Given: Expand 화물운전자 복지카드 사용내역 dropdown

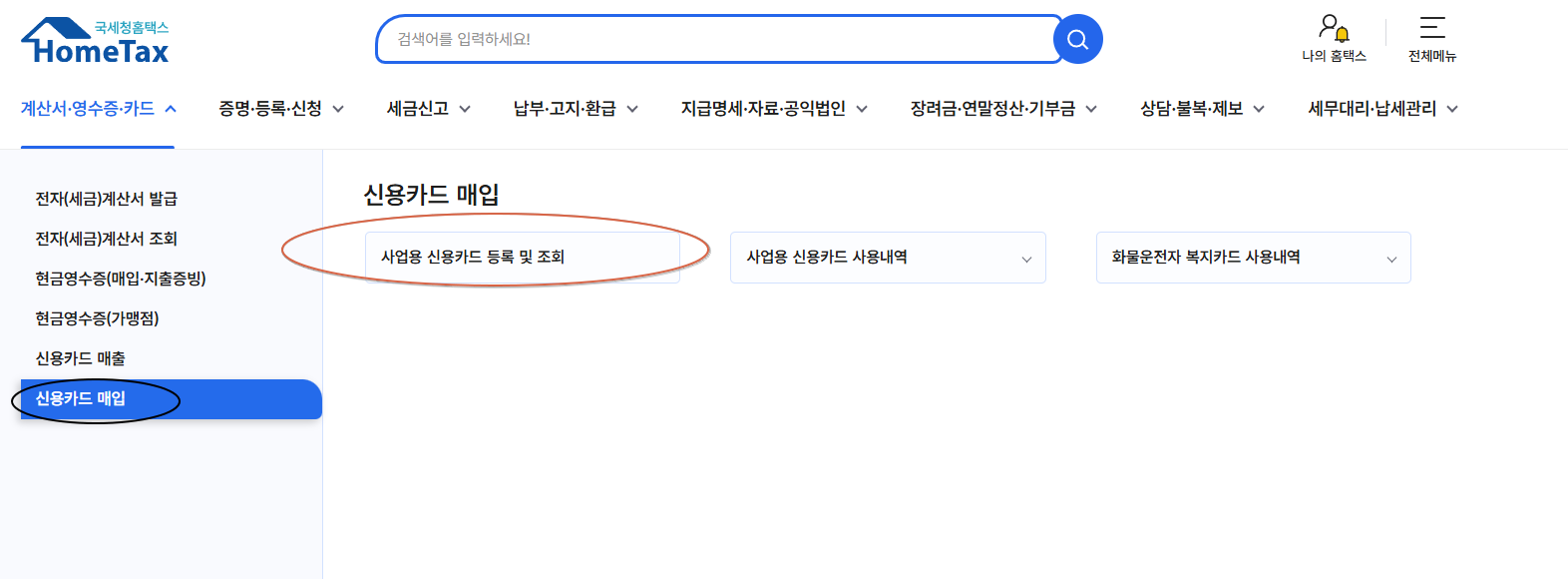Looking at the screenshot, I should coord(1254,258).
